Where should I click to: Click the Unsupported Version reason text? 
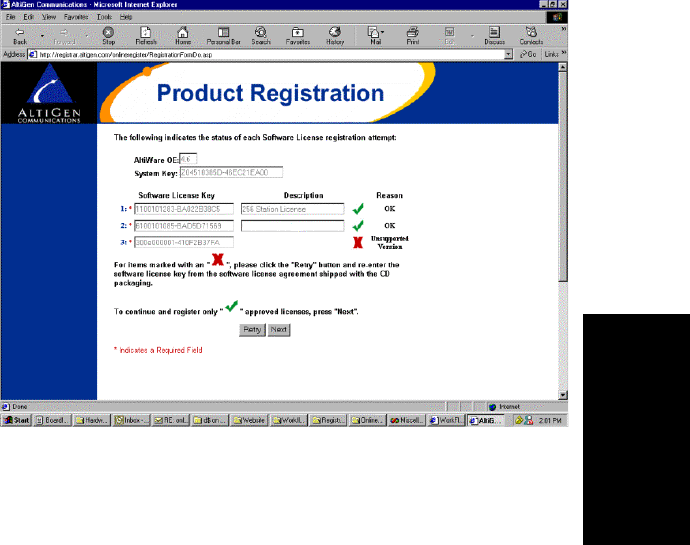click(390, 243)
